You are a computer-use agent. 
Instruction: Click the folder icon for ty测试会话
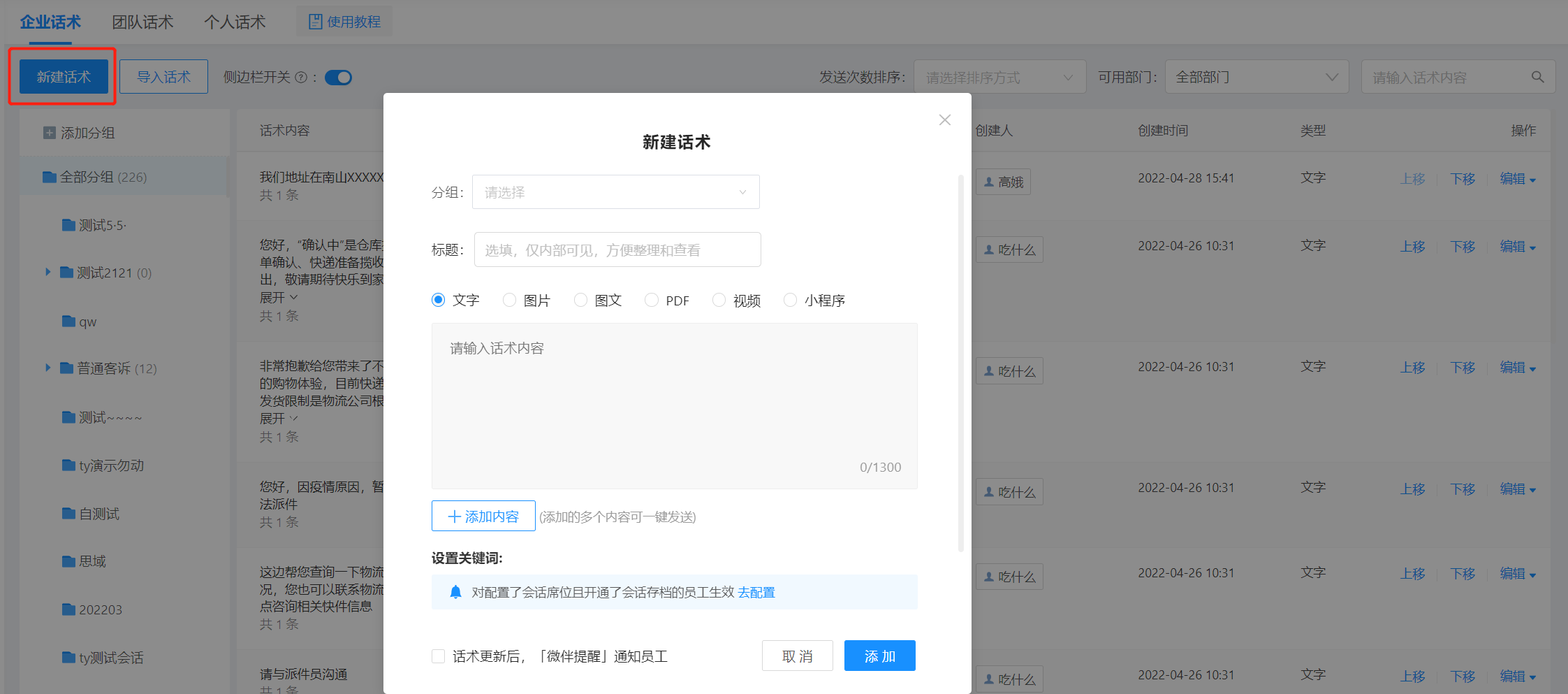pyautogui.click(x=68, y=657)
